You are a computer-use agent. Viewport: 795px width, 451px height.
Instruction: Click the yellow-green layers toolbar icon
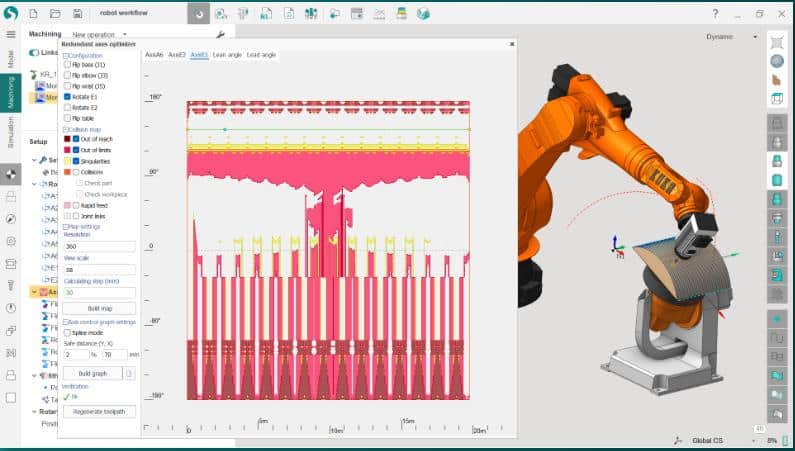402,14
